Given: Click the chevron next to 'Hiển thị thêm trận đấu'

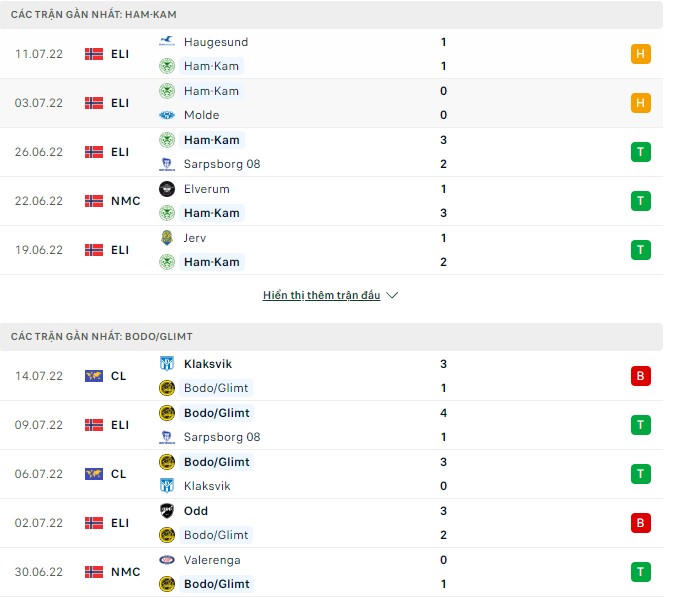Looking at the screenshot, I should point(392,296).
